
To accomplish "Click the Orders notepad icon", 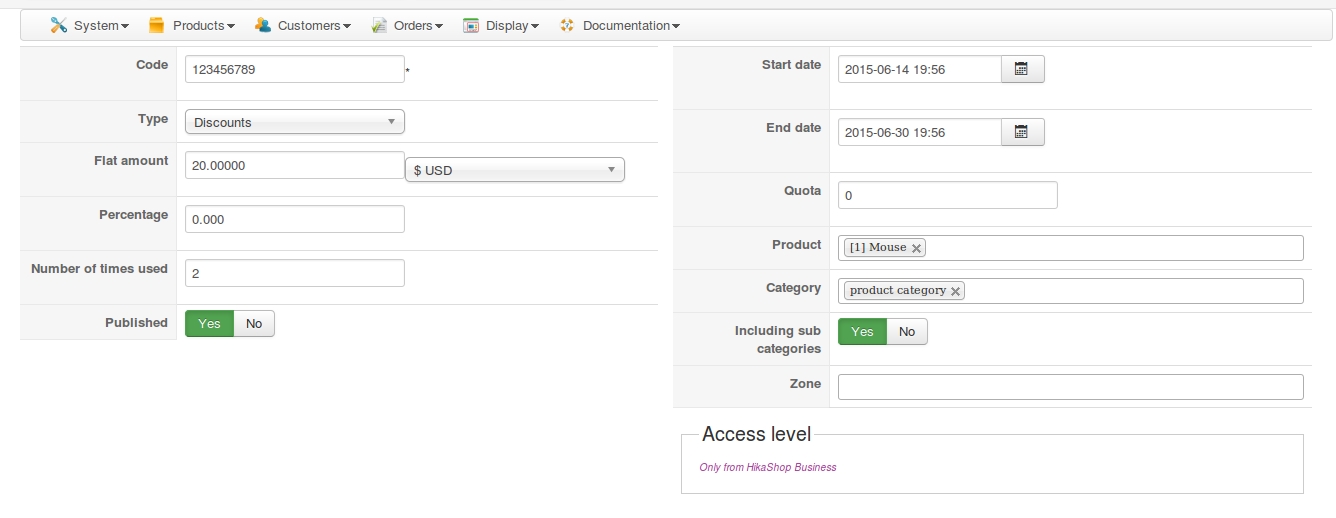I will [x=379, y=25].
